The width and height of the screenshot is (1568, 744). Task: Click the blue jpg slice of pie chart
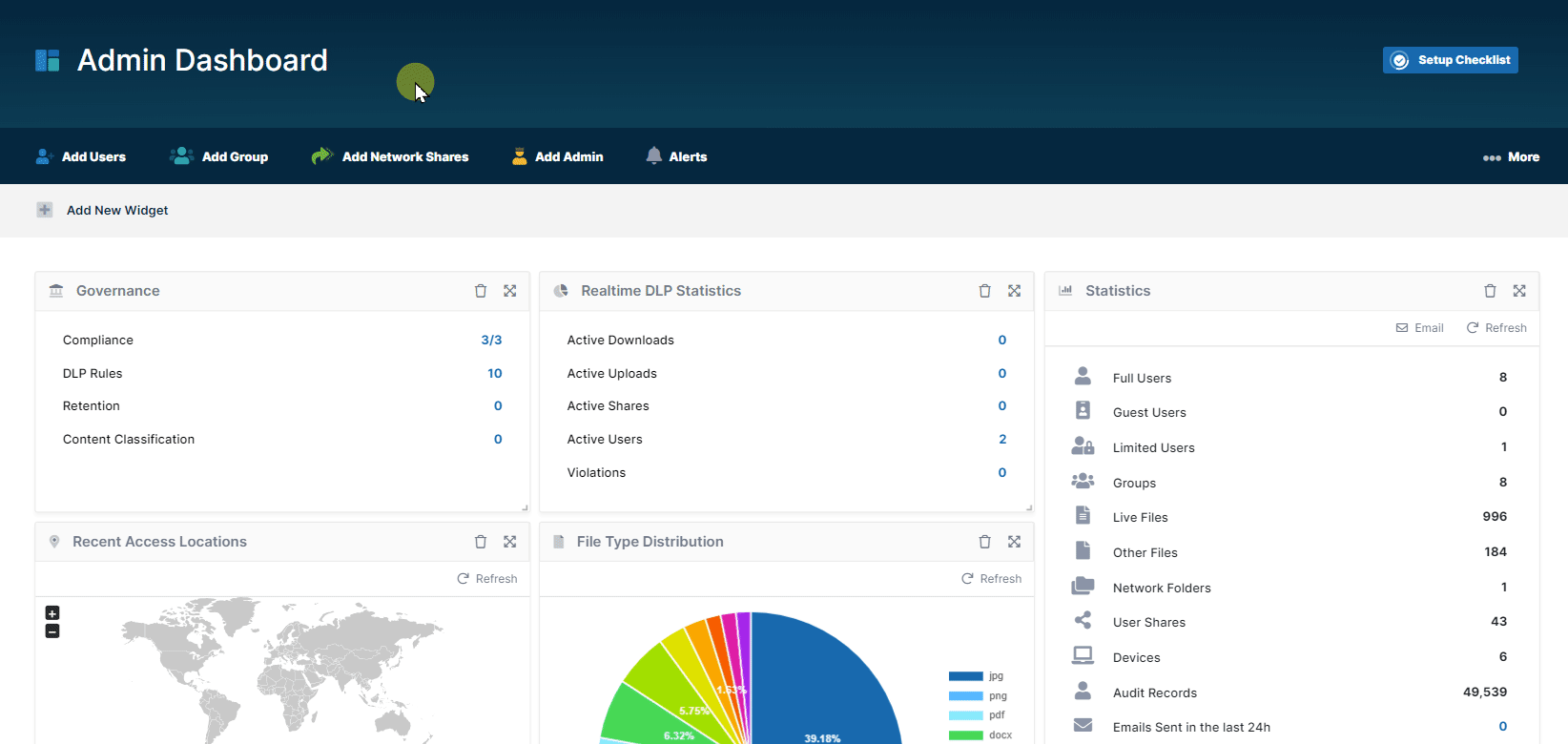tap(820, 687)
